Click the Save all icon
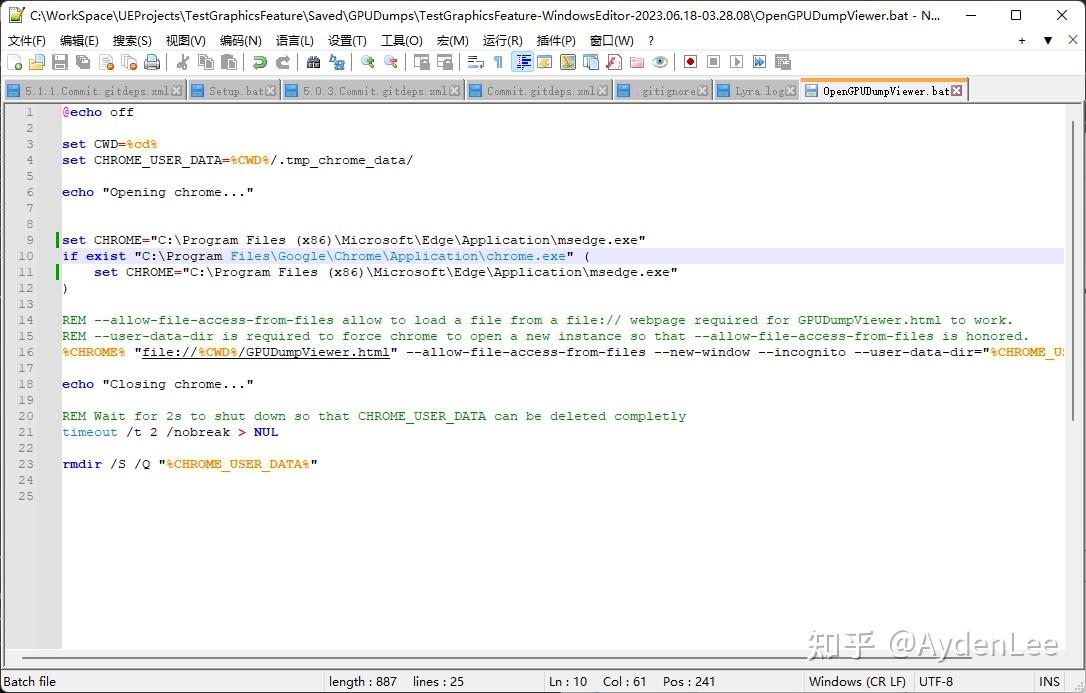Image resolution: width=1086 pixels, height=693 pixels. (83, 62)
